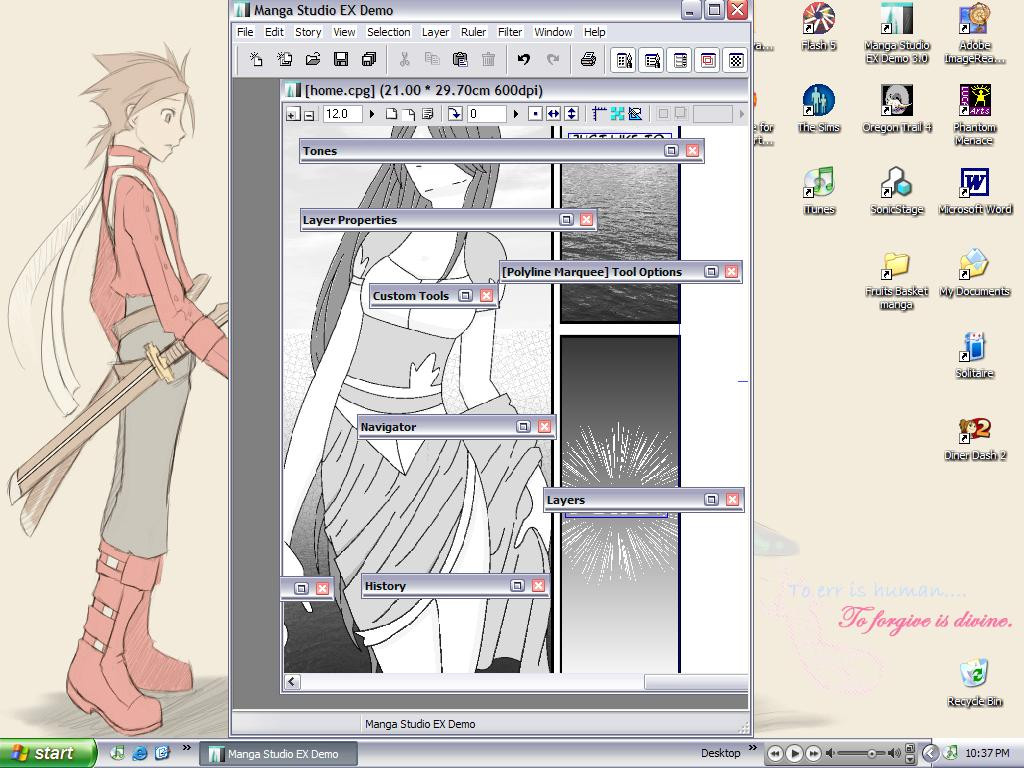Collapse the Layers palette roll-up button

coord(711,500)
